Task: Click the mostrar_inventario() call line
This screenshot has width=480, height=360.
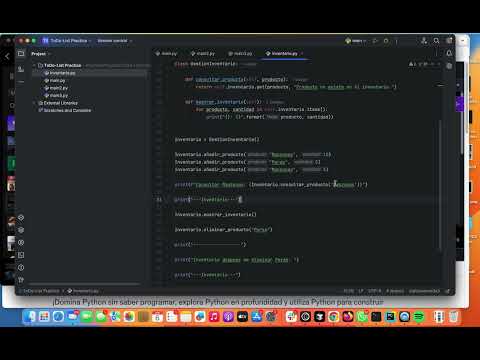Action: (x=216, y=215)
